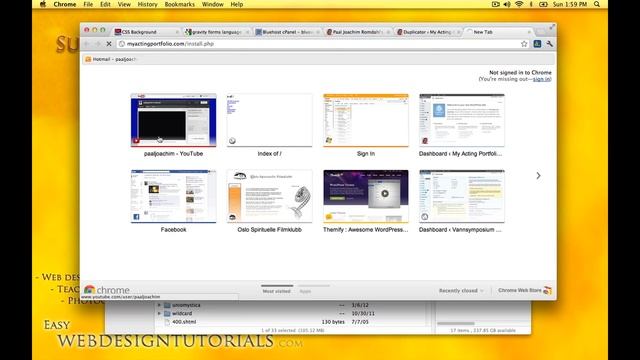Open the Window menu
The width and height of the screenshot is (640, 360).
[213, 4]
